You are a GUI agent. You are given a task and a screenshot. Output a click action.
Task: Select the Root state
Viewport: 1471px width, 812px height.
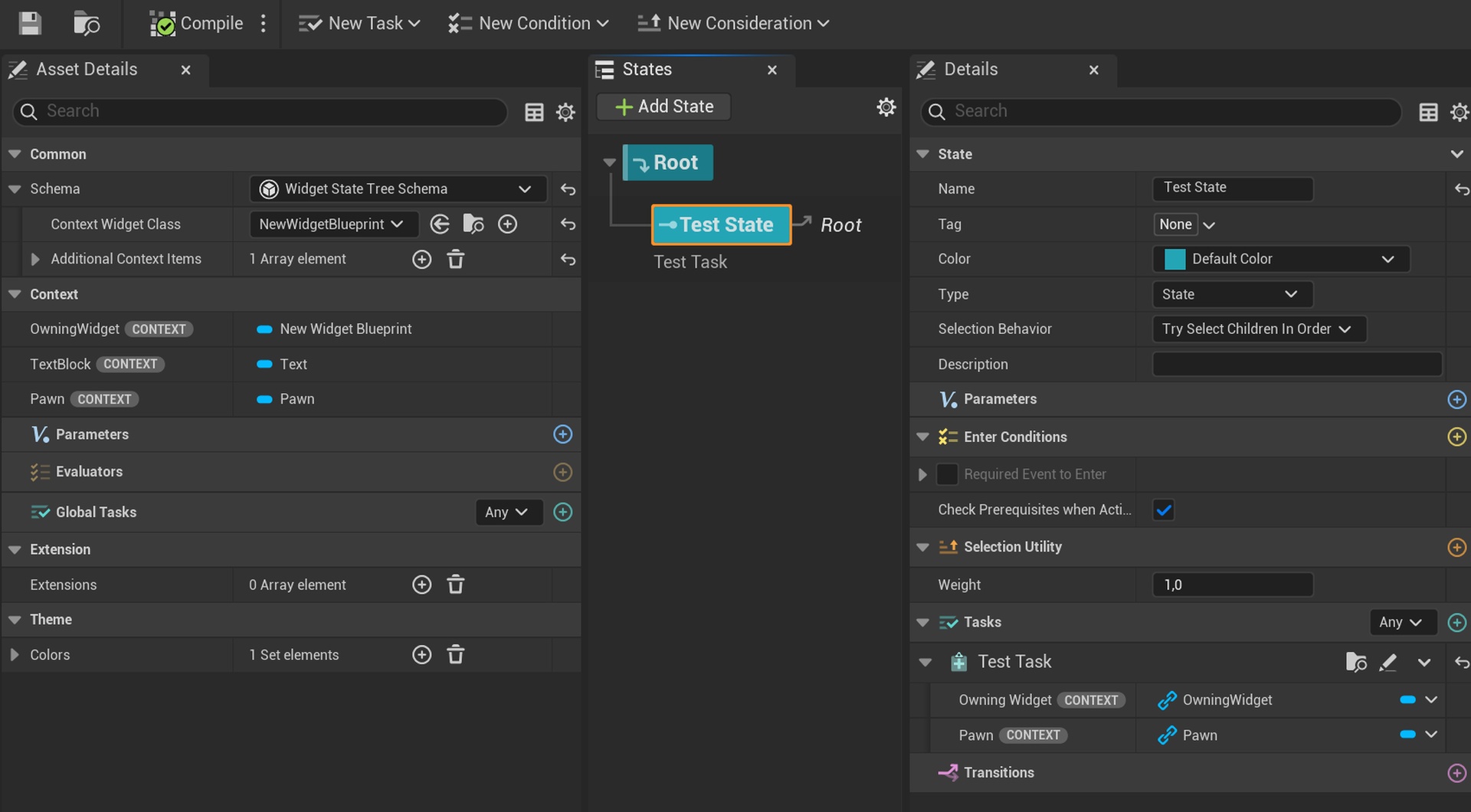pyautogui.click(x=667, y=163)
